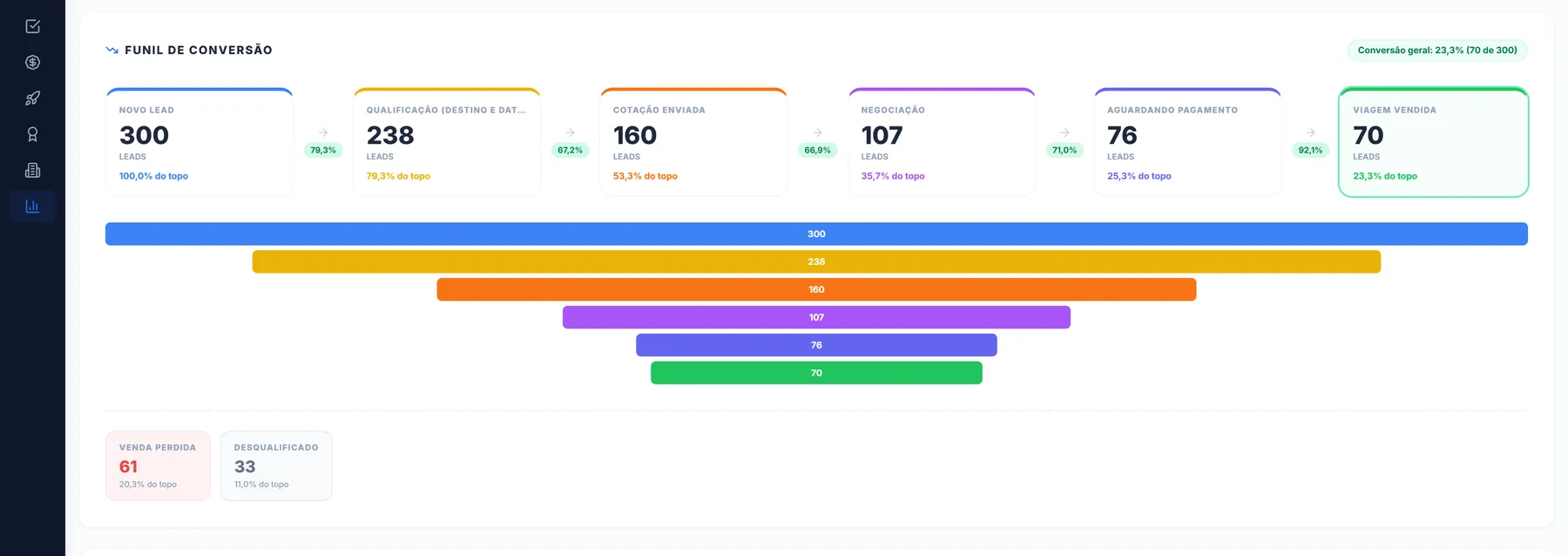Viewport: 1568px width, 556px height.
Task: Click the 23,3% do topo text
Action: click(1385, 176)
